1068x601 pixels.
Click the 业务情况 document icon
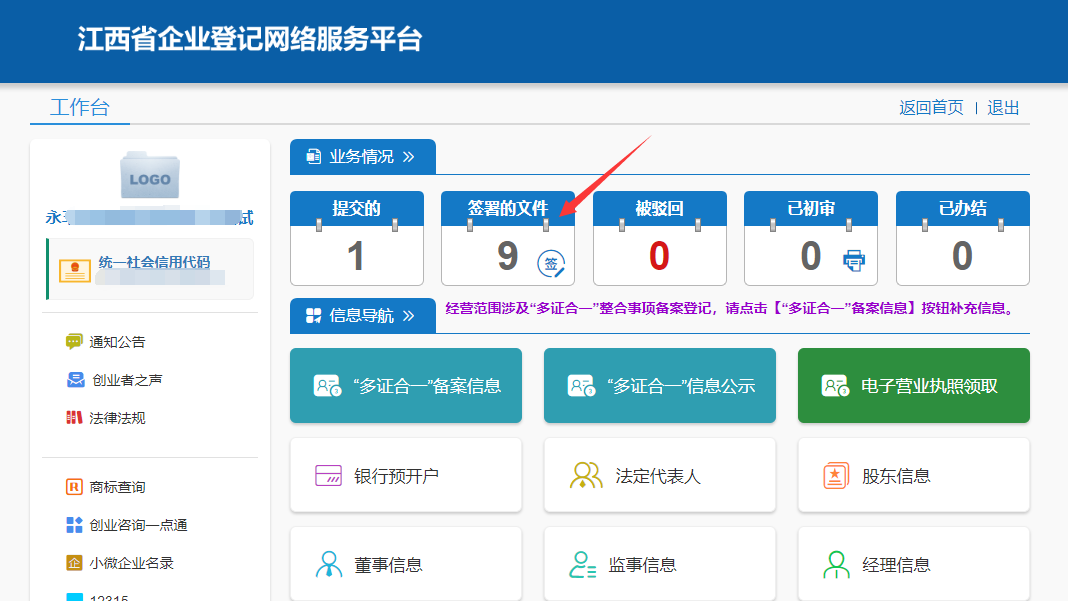pos(313,157)
